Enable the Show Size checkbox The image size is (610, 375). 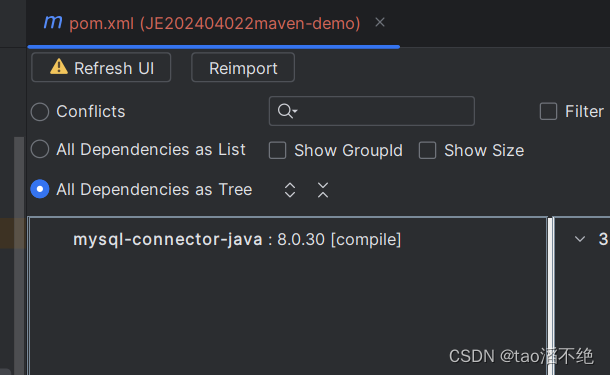pos(427,150)
